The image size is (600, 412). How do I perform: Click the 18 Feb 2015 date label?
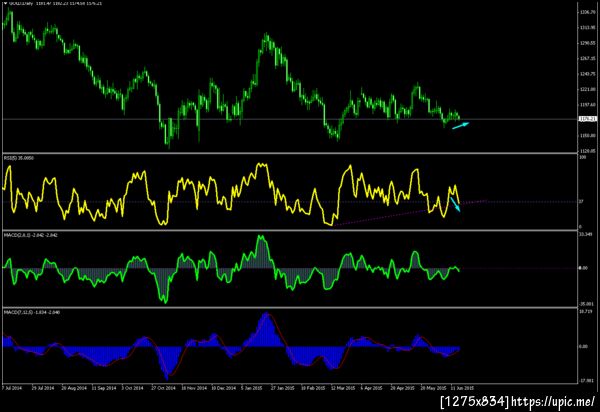(x=313, y=388)
